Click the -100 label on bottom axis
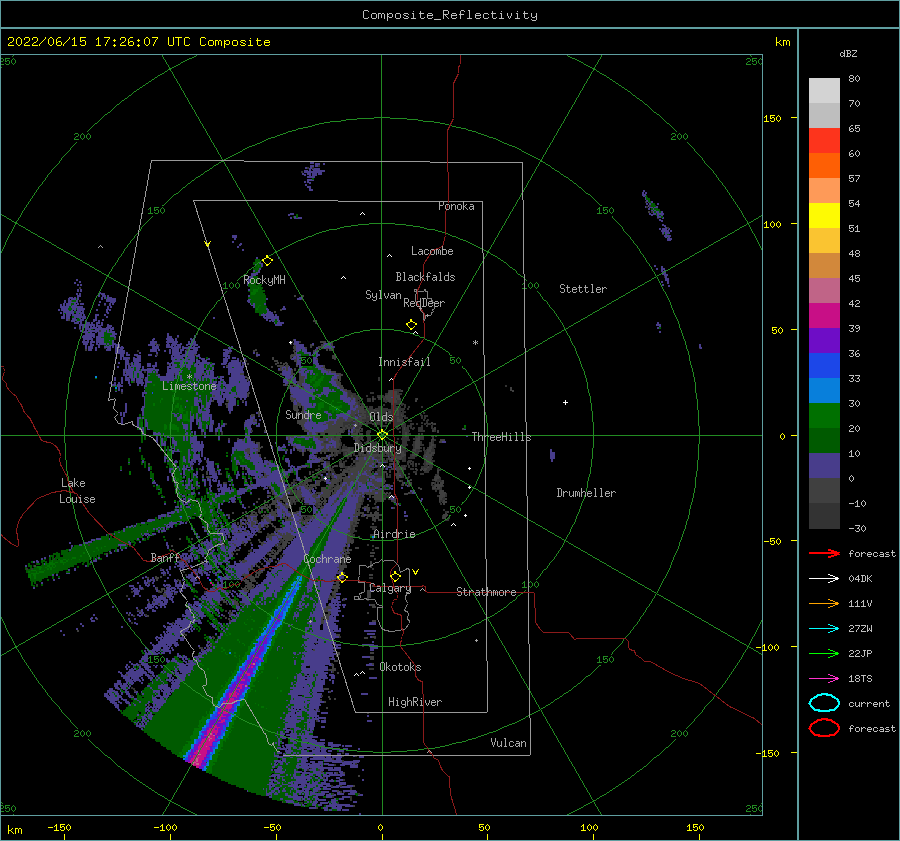 click(165, 827)
